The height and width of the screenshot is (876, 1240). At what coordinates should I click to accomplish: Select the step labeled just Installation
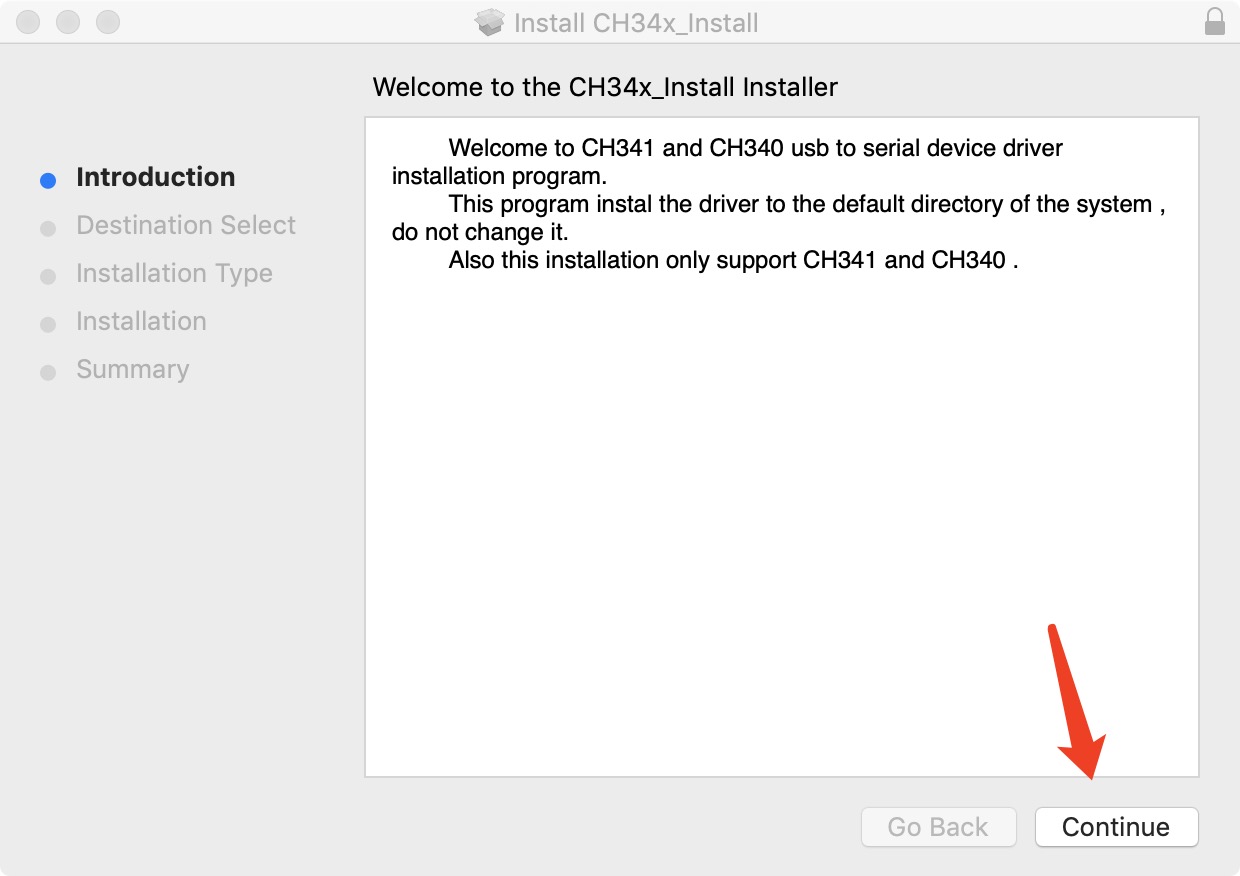coord(141,321)
